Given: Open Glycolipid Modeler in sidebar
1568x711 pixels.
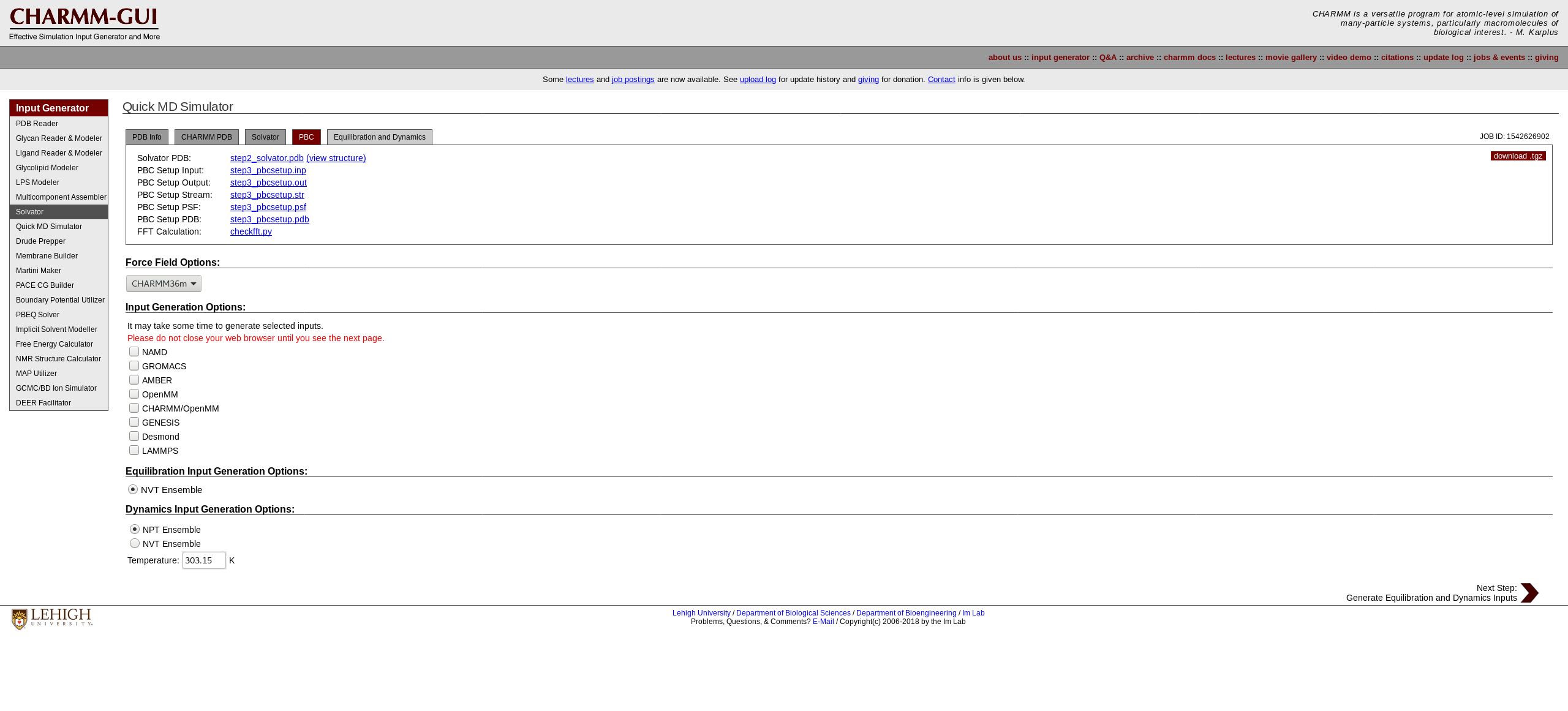Looking at the screenshot, I should point(59,168).
